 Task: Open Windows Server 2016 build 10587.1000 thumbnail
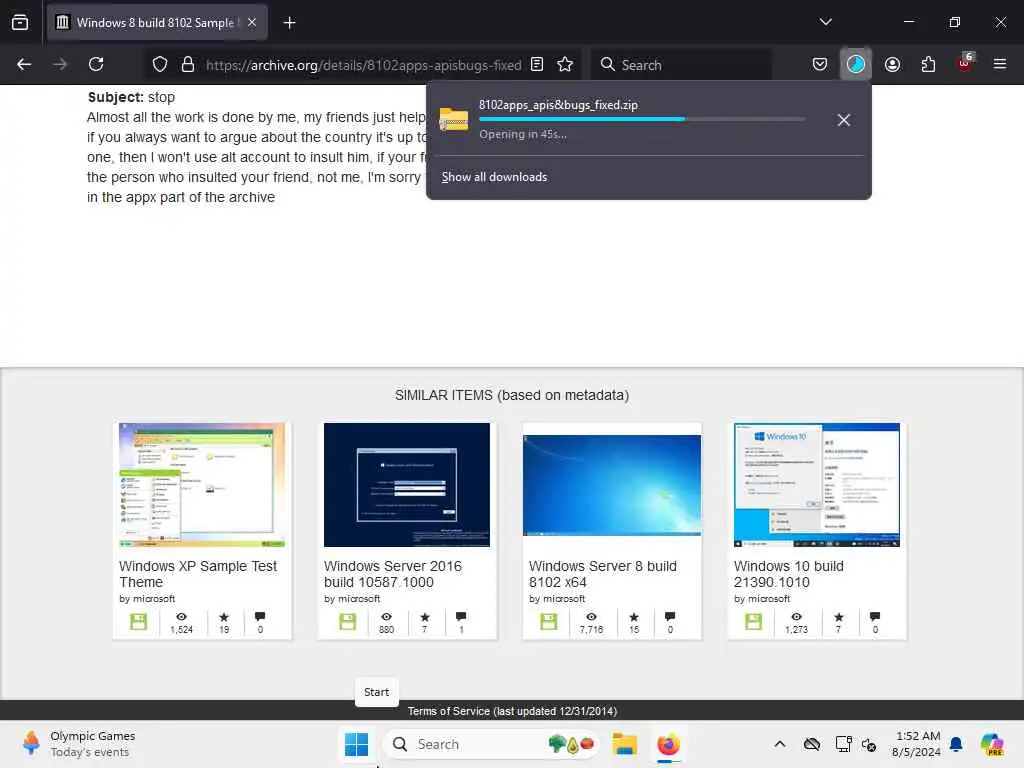click(x=406, y=485)
